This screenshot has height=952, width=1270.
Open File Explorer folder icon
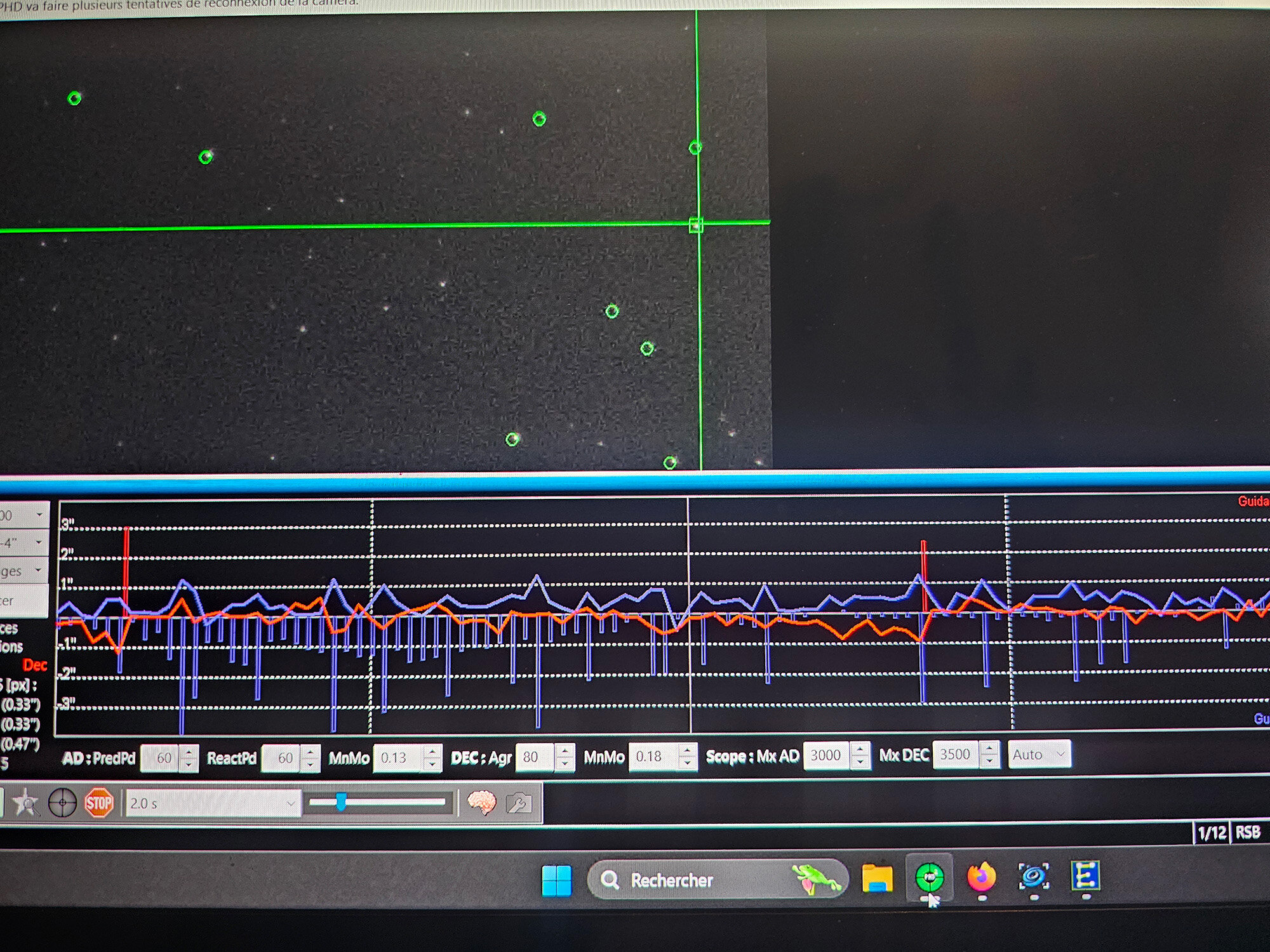877,878
